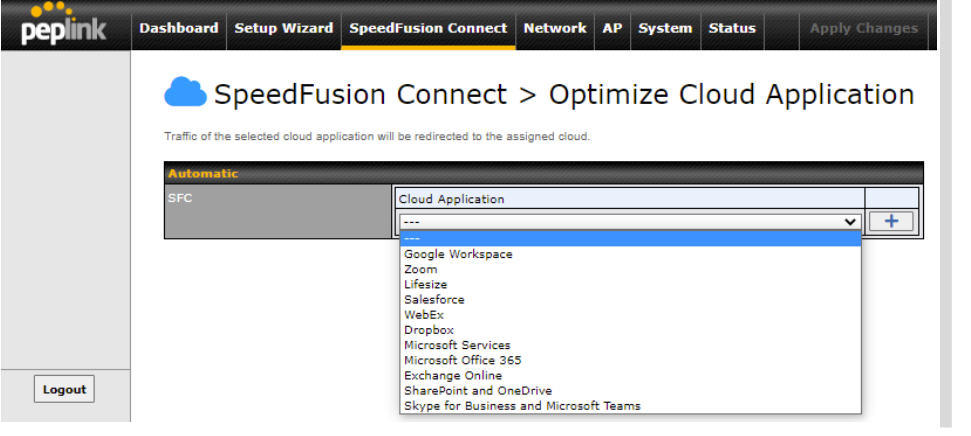Click the page vertical scrollbar

pos(945,214)
